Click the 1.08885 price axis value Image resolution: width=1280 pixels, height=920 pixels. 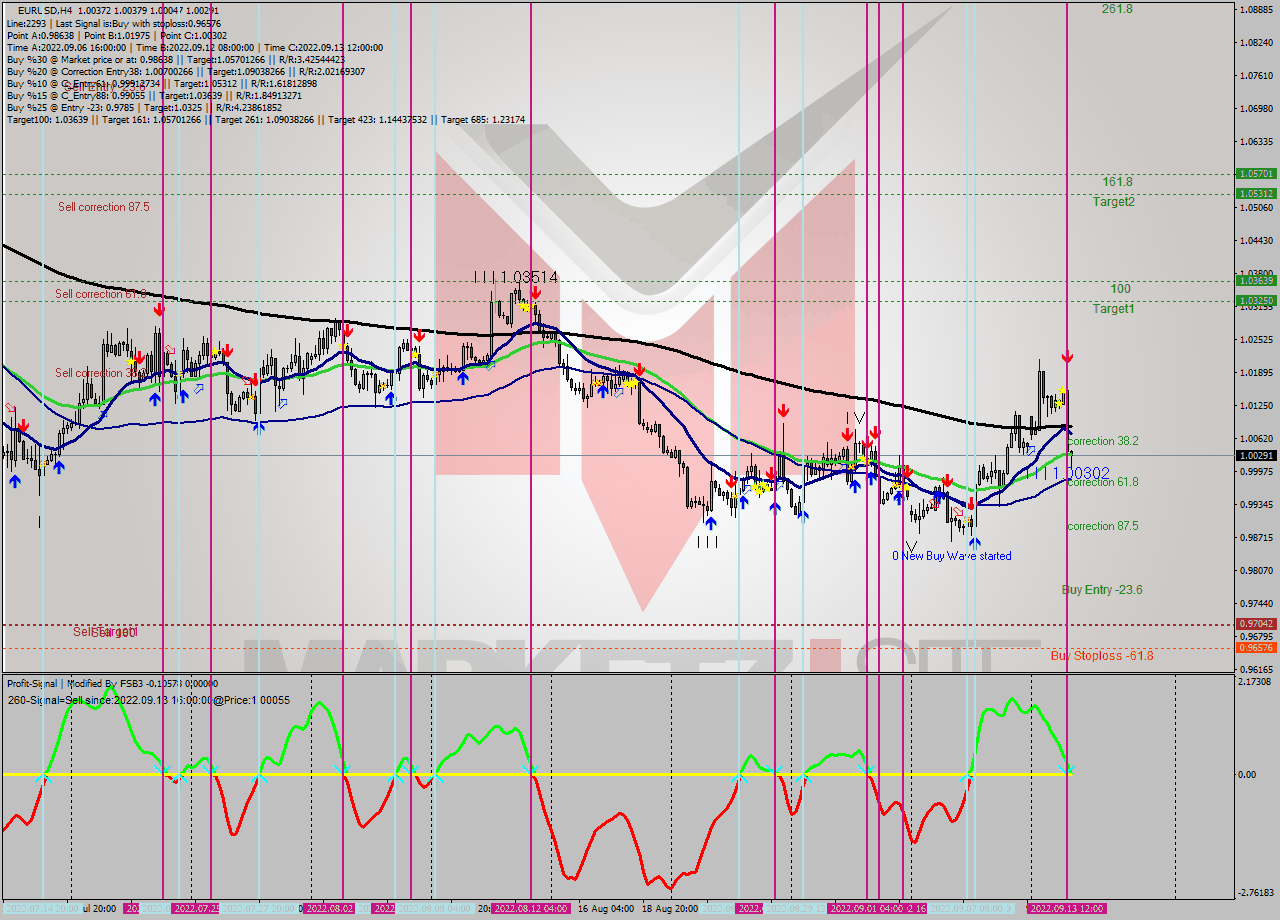point(1257,10)
